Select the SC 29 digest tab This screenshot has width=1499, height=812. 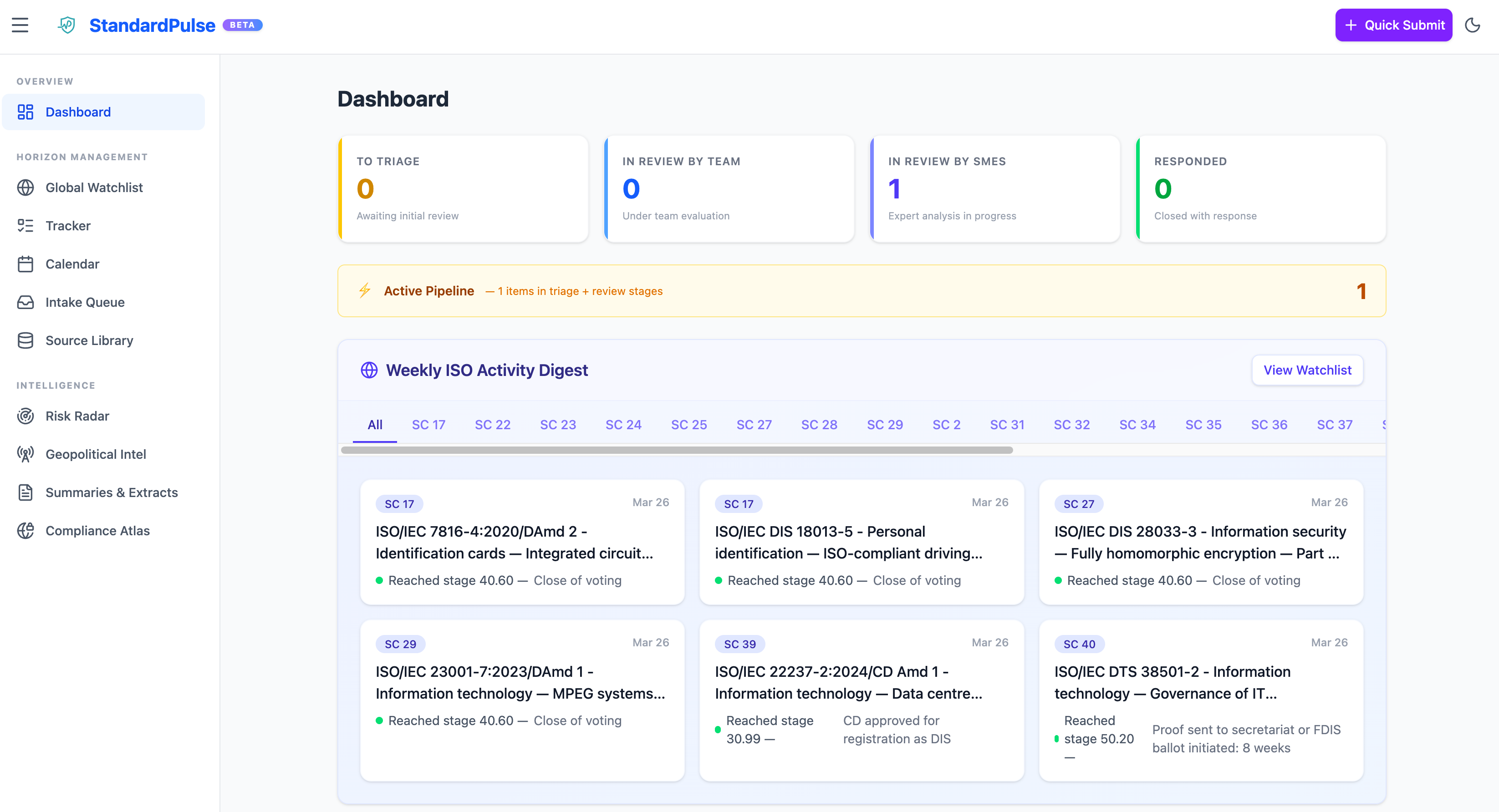(x=884, y=425)
